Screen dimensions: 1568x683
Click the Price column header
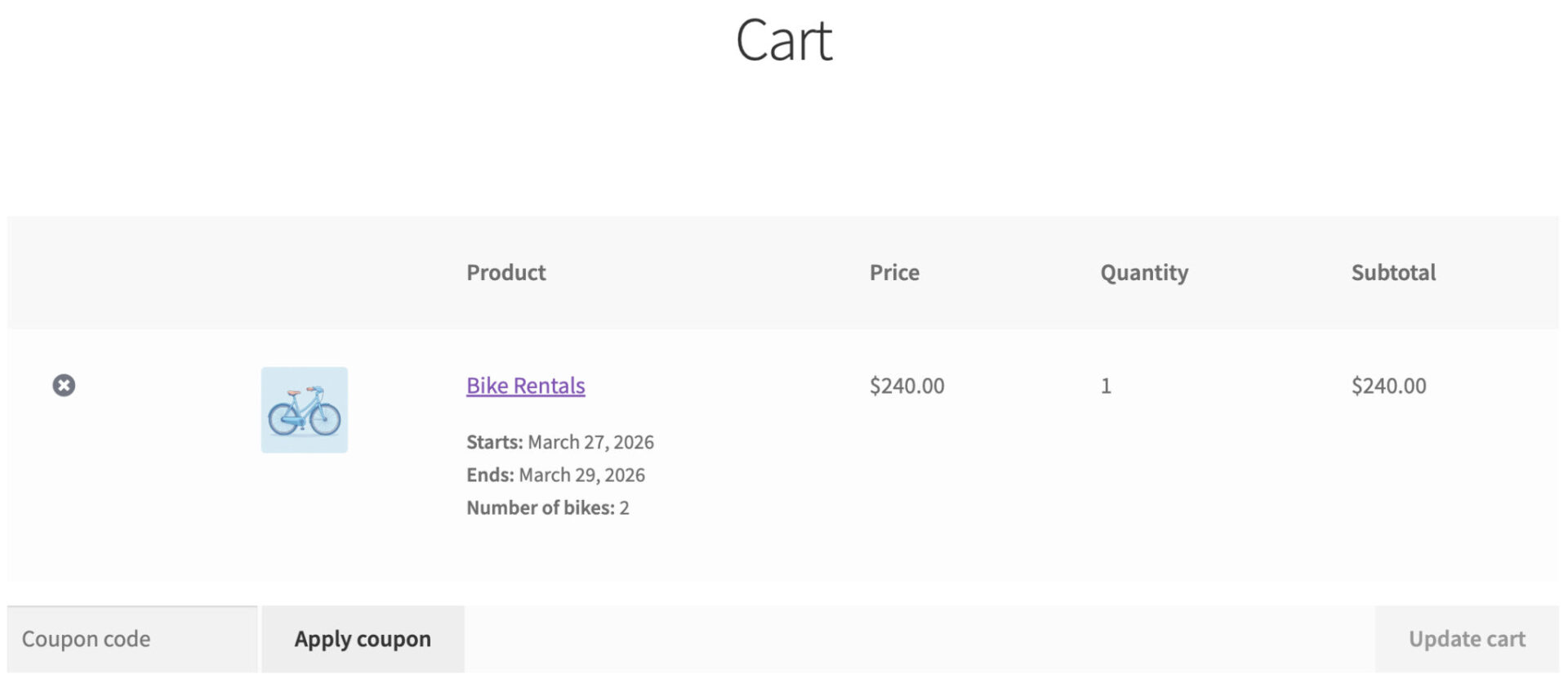(894, 272)
